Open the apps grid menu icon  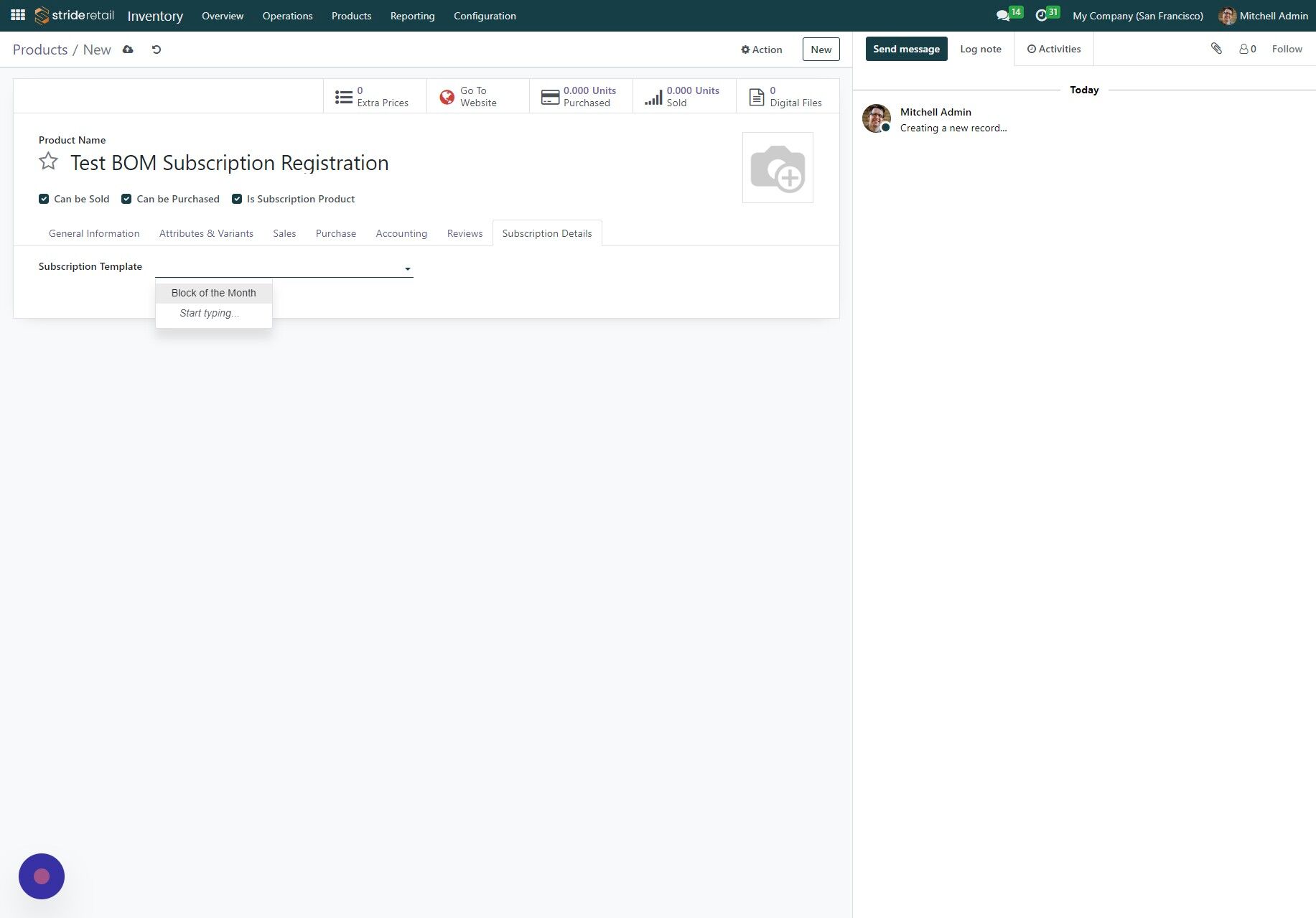point(18,15)
